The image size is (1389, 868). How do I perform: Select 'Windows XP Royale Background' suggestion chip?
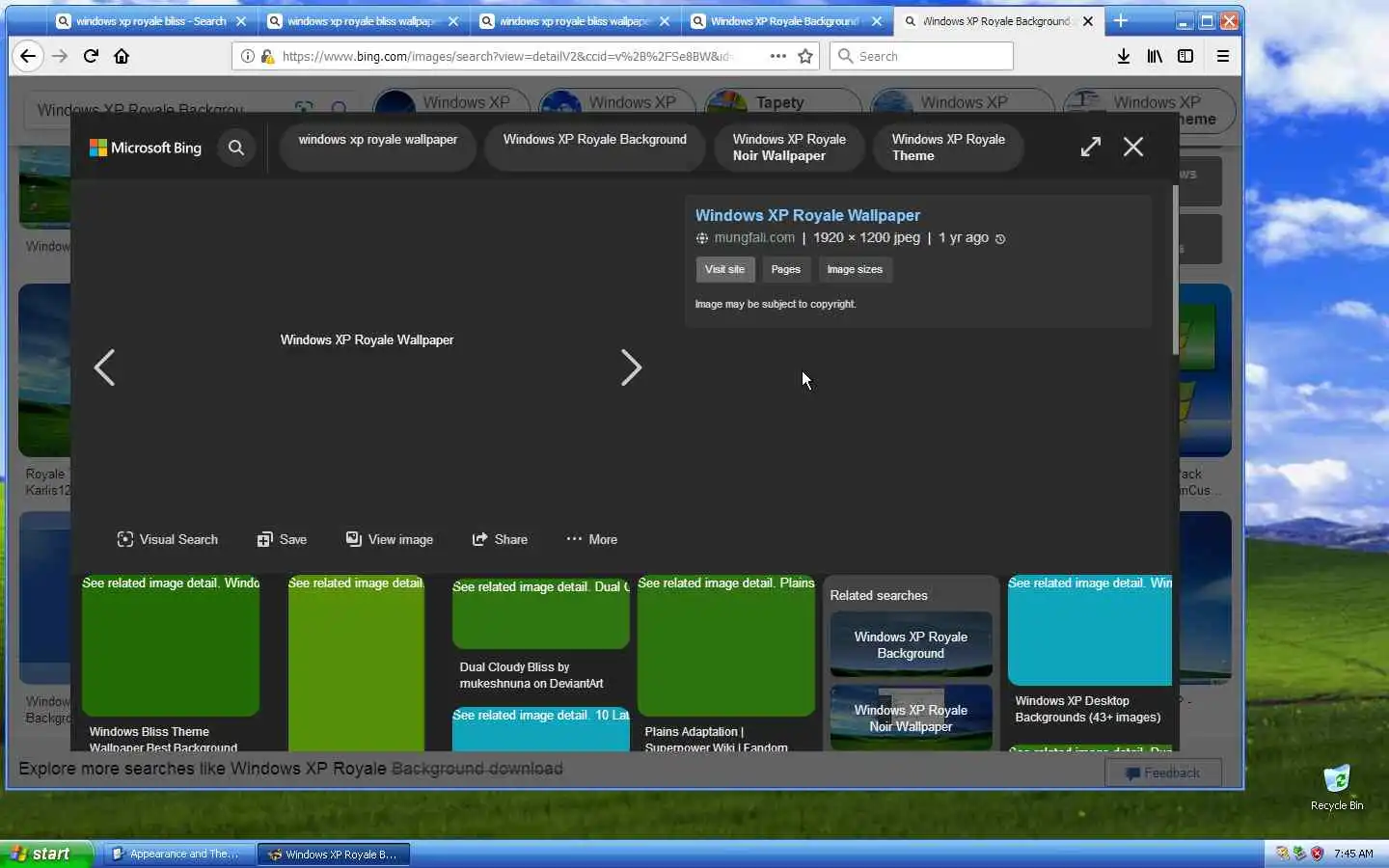click(595, 148)
